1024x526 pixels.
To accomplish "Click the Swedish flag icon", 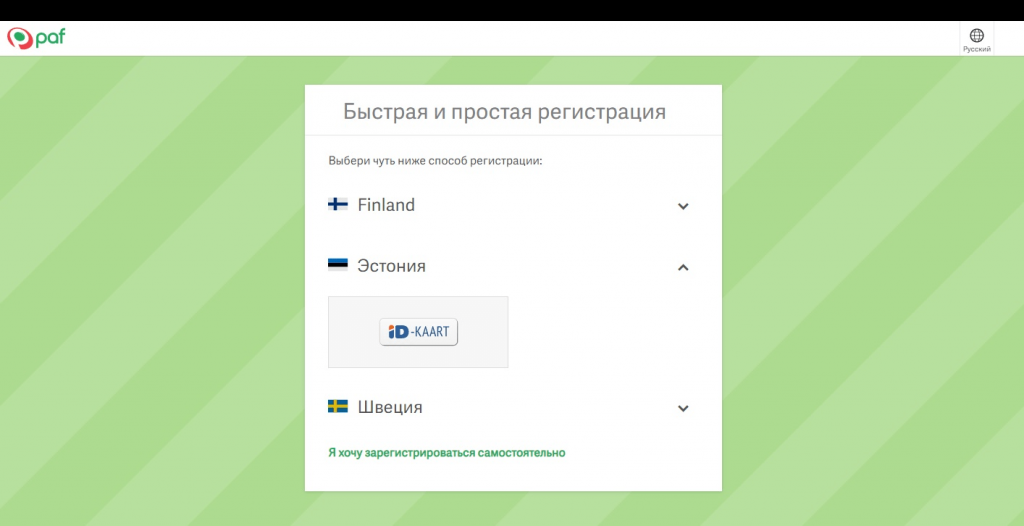I will (x=337, y=407).
